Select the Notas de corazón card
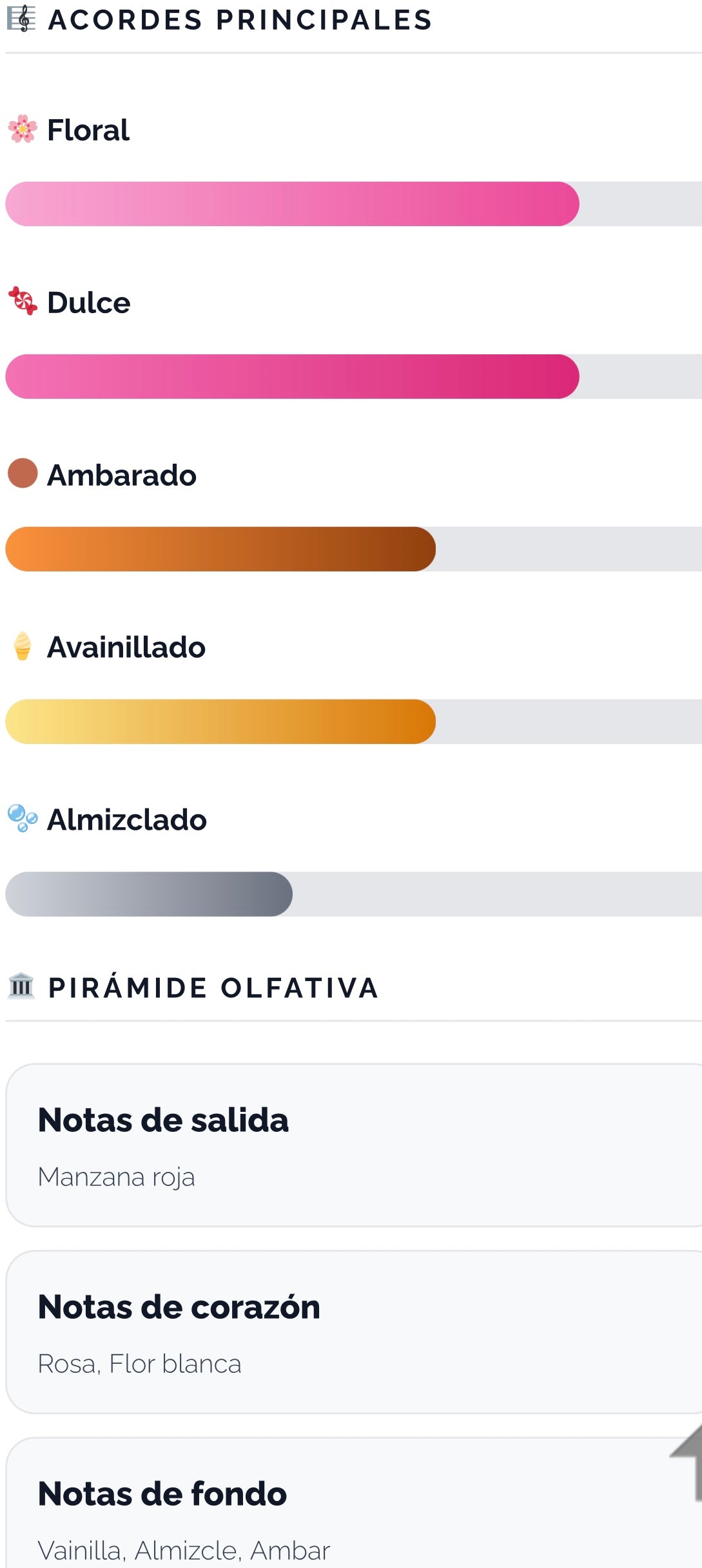The height and width of the screenshot is (1568, 702). pyautogui.click(x=354, y=1332)
